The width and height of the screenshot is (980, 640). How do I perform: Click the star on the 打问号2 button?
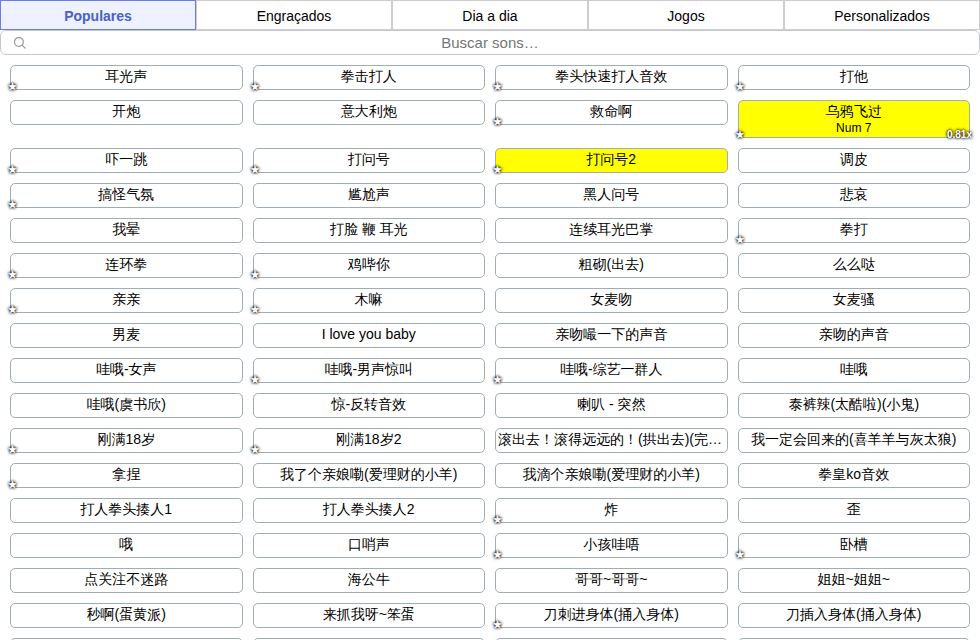pos(498,170)
